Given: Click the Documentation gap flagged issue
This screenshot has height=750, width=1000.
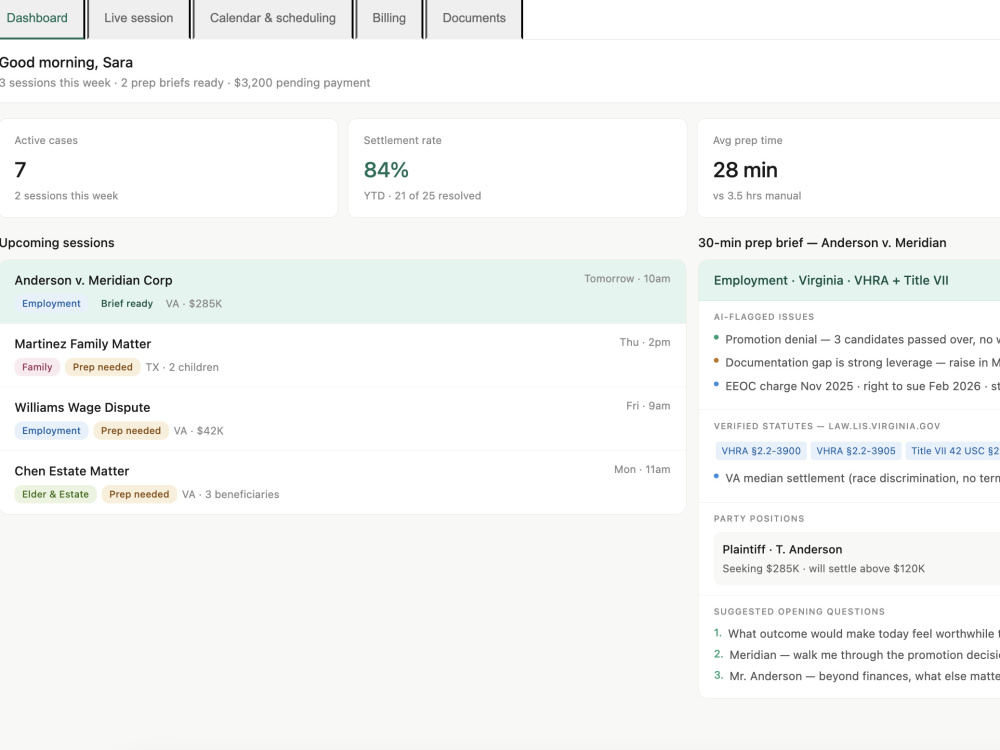Looking at the screenshot, I should (x=857, y=362).
